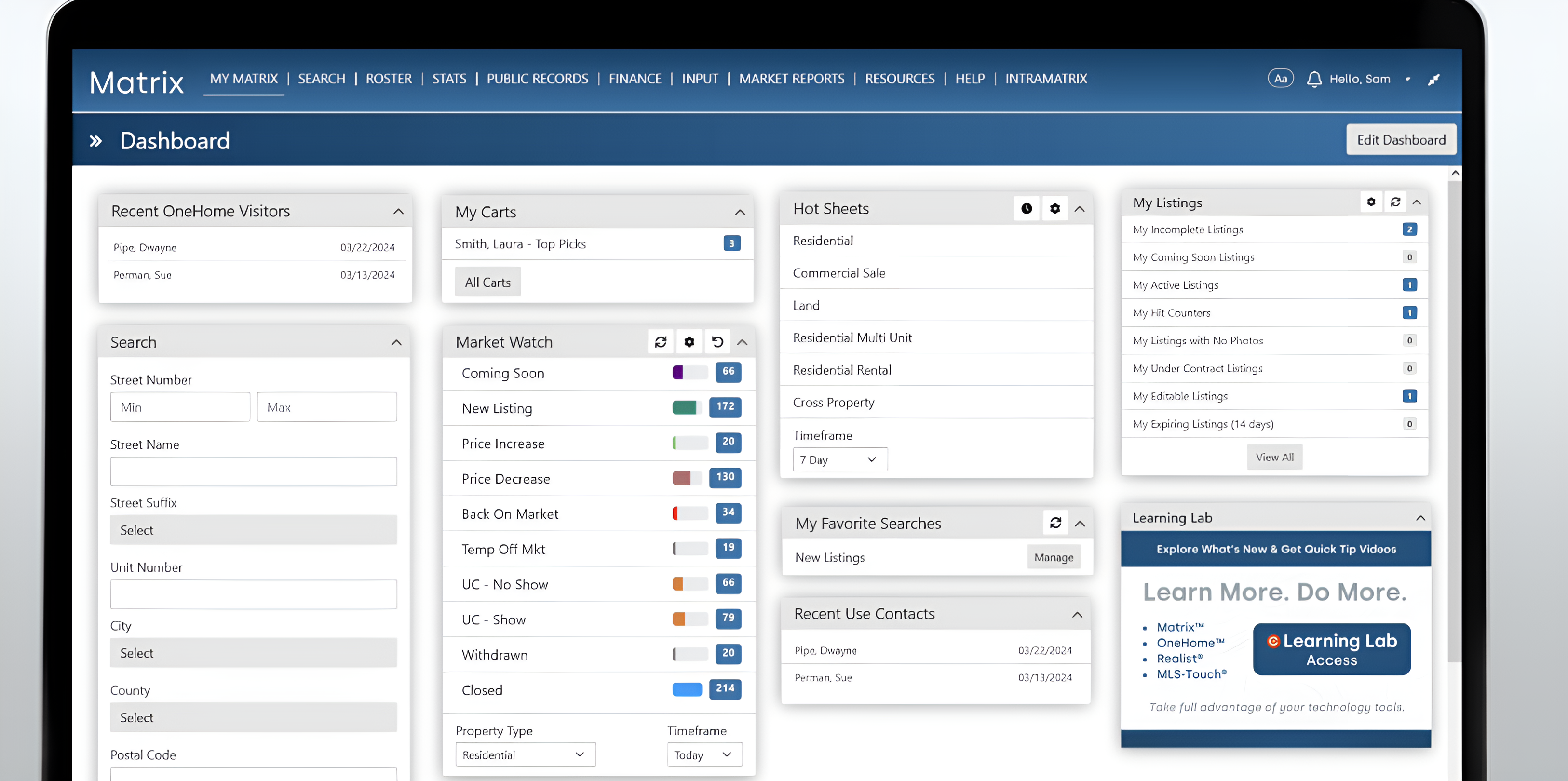Viewport: 1568px width, 781px height.
Task: Open the Market Reports menu
Action: point(791,79)
